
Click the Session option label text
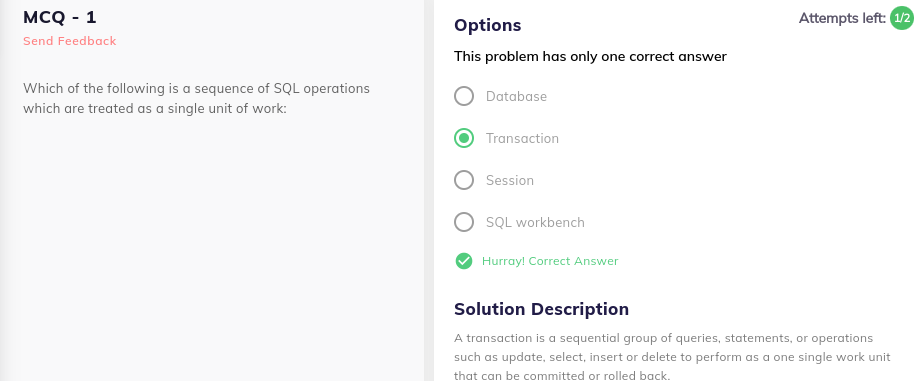tap(510, 181)
